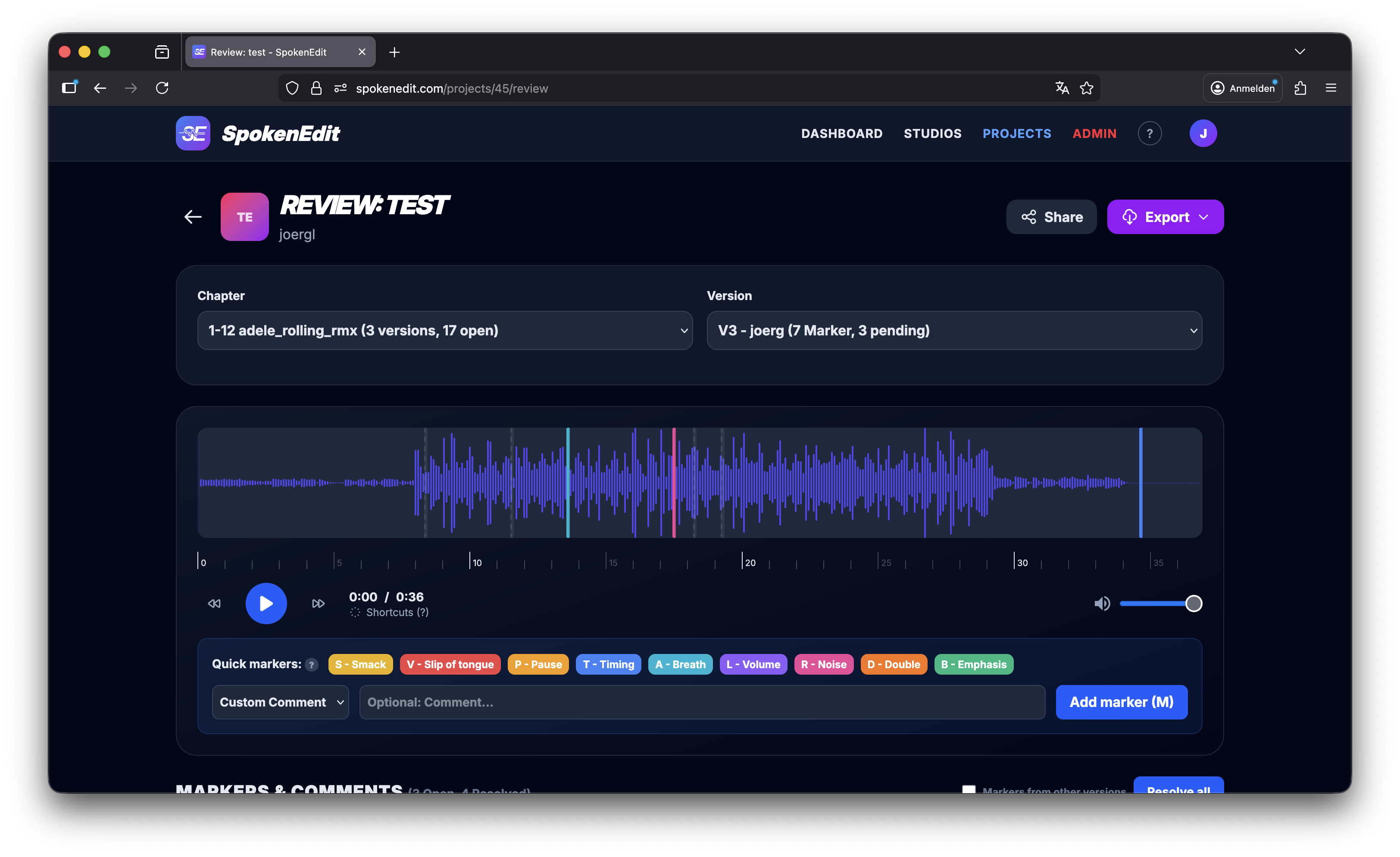Viewport: 1400px width, 857px height.
Task: Open the Version V3 - joerg dropdown
Action: pos(954,330)
